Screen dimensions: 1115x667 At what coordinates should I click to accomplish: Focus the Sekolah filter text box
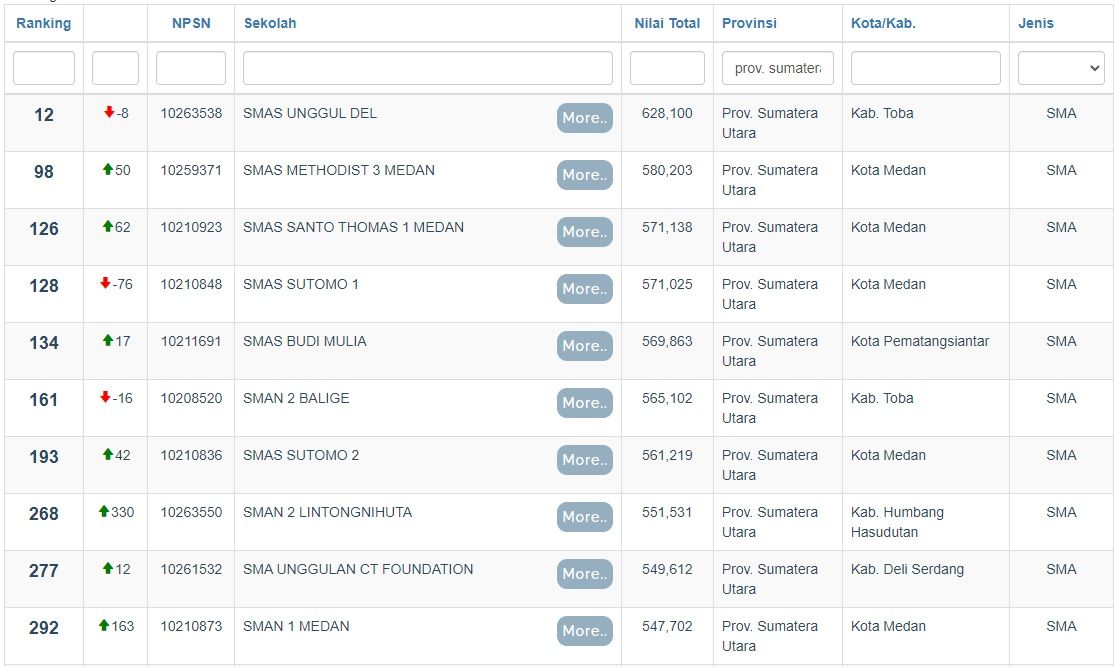[427, 68]
